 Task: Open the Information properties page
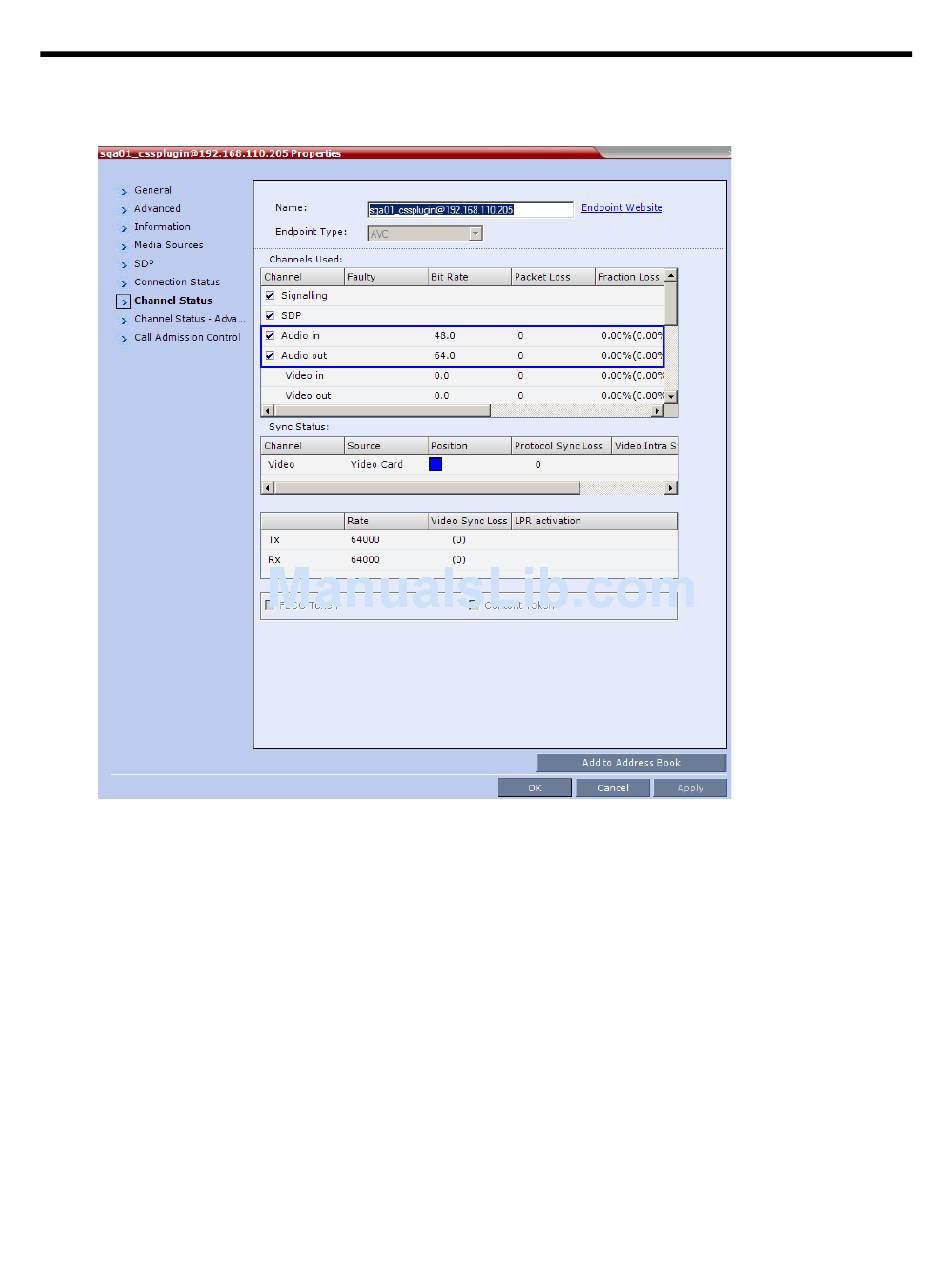coord(162,227)
